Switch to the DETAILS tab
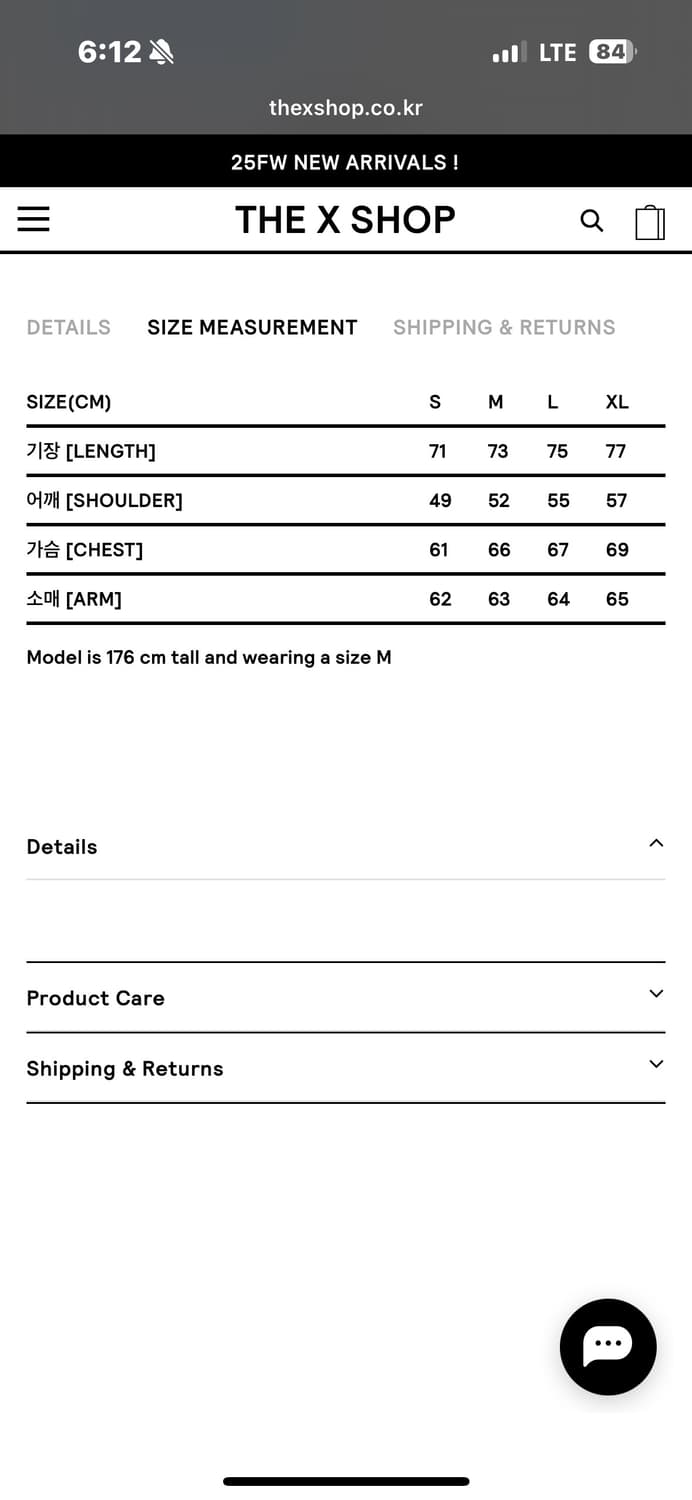The height and width of the screenshot is (1500, 692). pos(68,327)
